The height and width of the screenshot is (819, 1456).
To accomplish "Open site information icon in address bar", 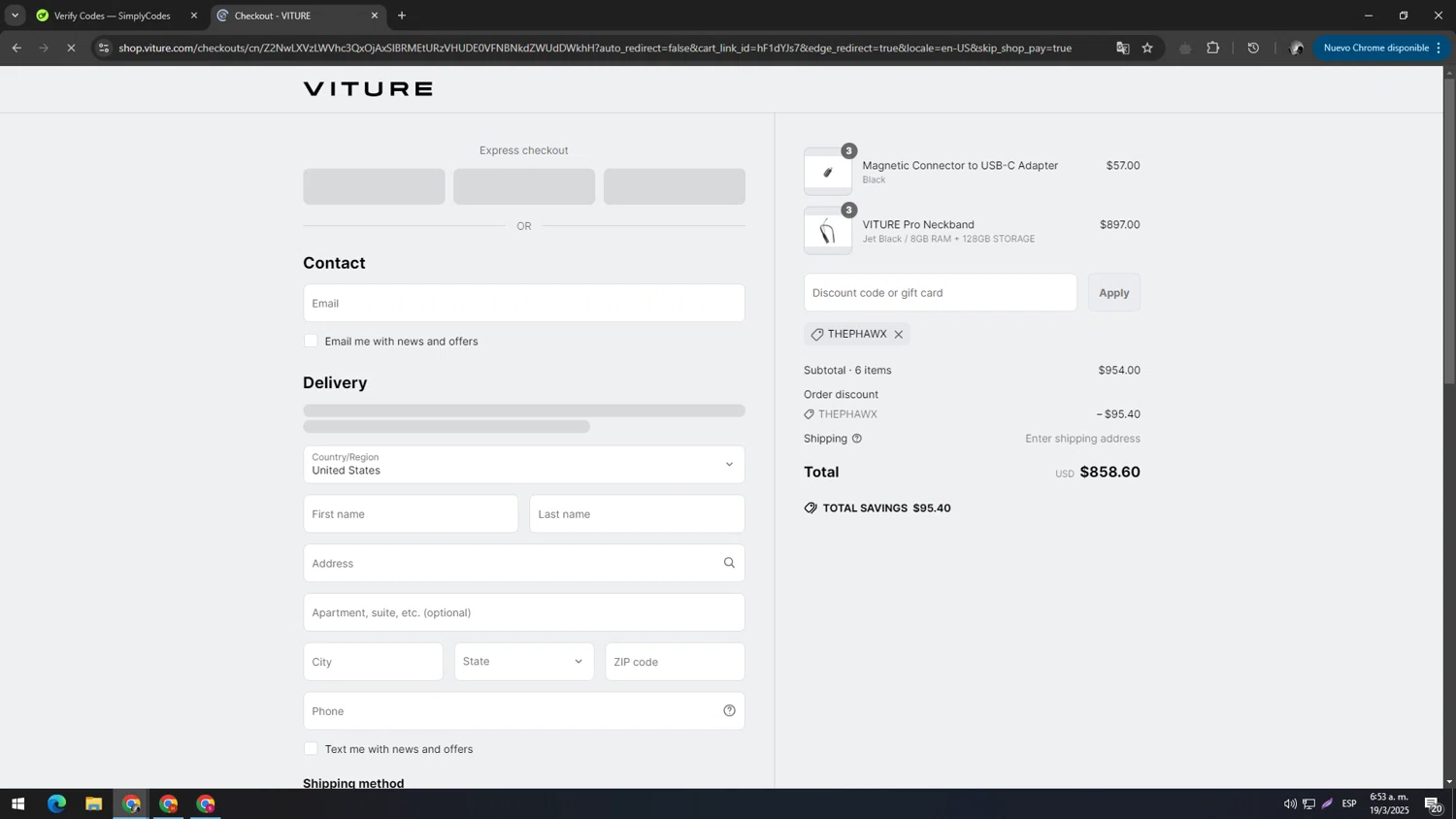I will (x=104, y=48).
